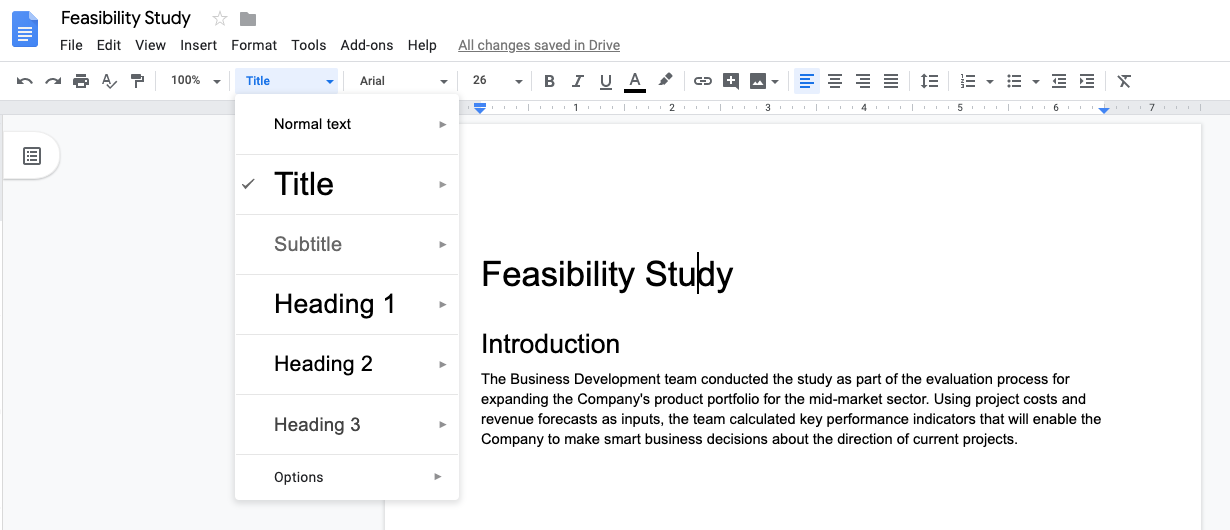Image resolution: width=1230 pixels, height=530 pixels.
Task: Redo the last action
Action: tap(53, 81)
